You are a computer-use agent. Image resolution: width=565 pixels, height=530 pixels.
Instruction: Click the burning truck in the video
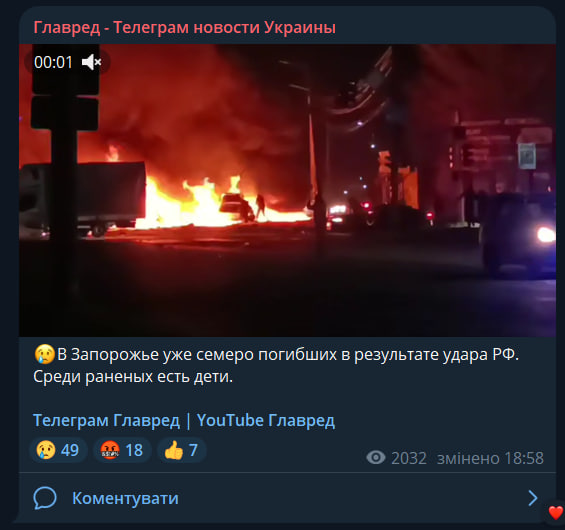(83, 196)
